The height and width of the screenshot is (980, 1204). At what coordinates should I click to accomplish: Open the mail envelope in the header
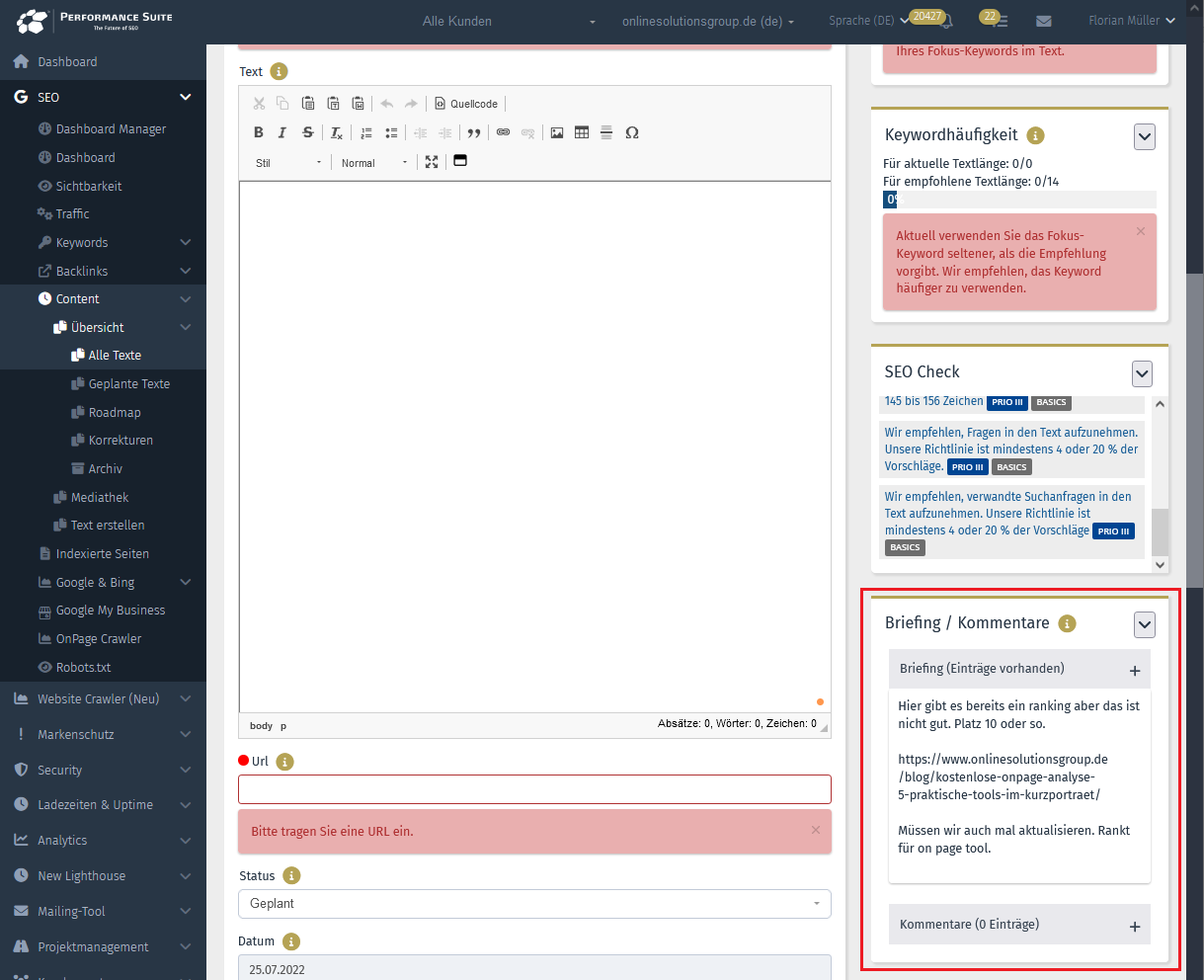[x=1044, y=21]
